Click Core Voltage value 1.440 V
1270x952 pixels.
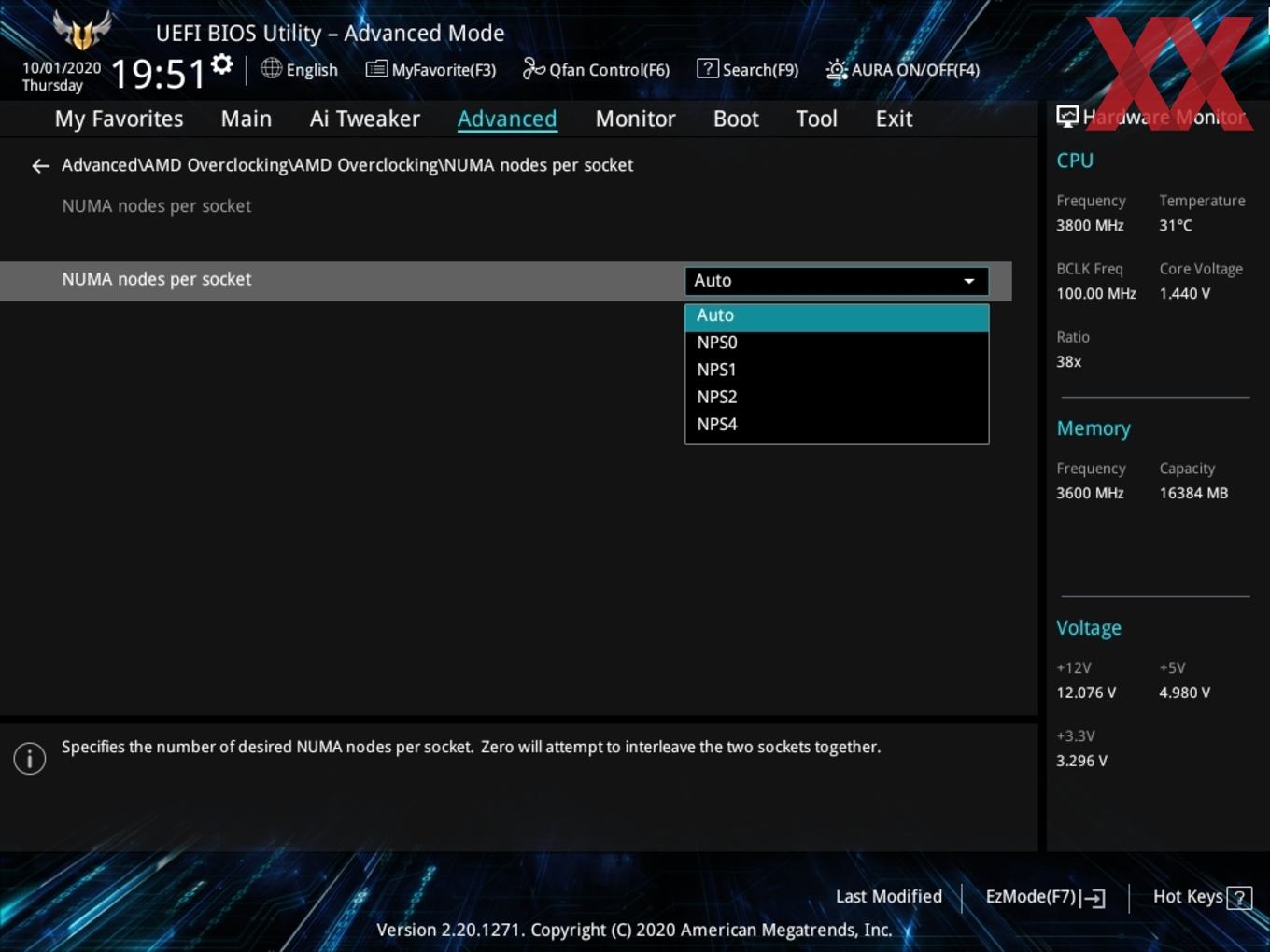point(1184,294)
